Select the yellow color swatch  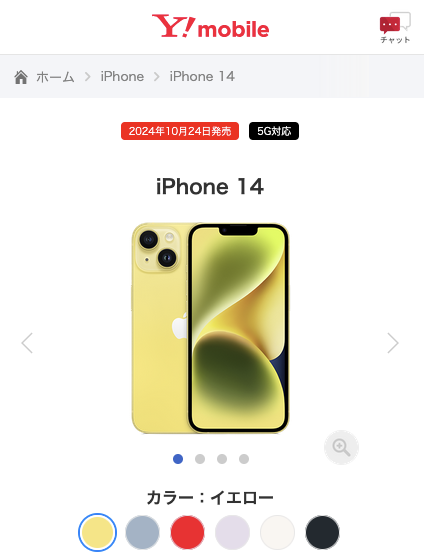97,532
